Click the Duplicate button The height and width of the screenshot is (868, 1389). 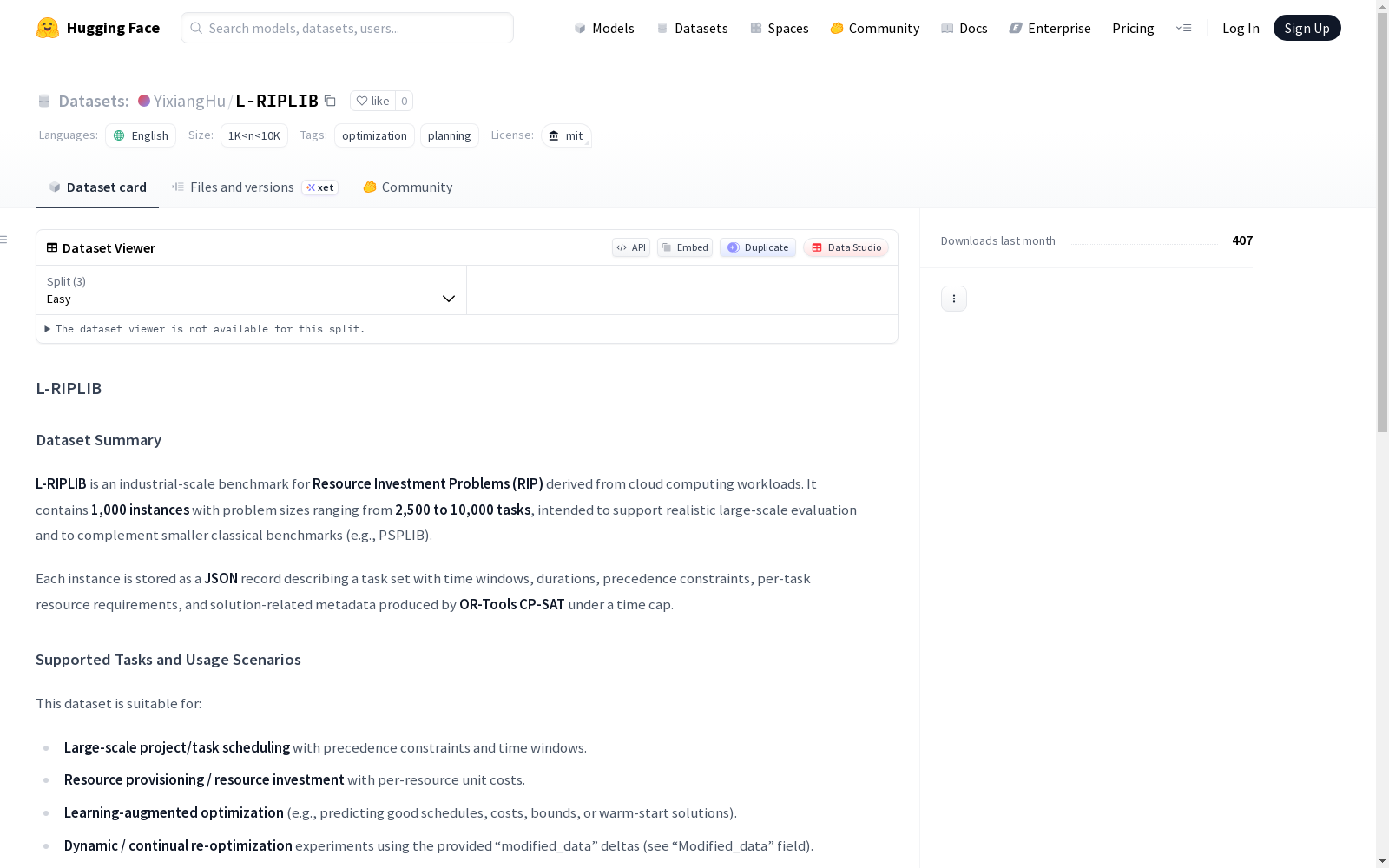tap(758, 247)
